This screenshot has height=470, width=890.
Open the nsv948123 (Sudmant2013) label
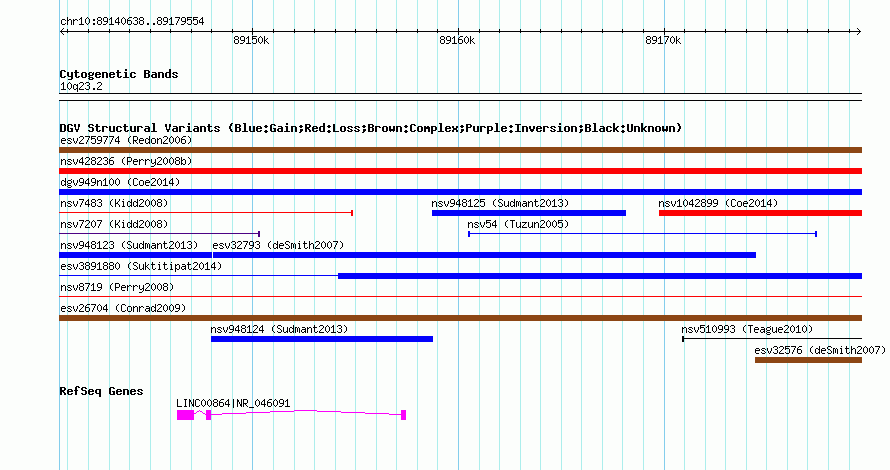(129, 245)
